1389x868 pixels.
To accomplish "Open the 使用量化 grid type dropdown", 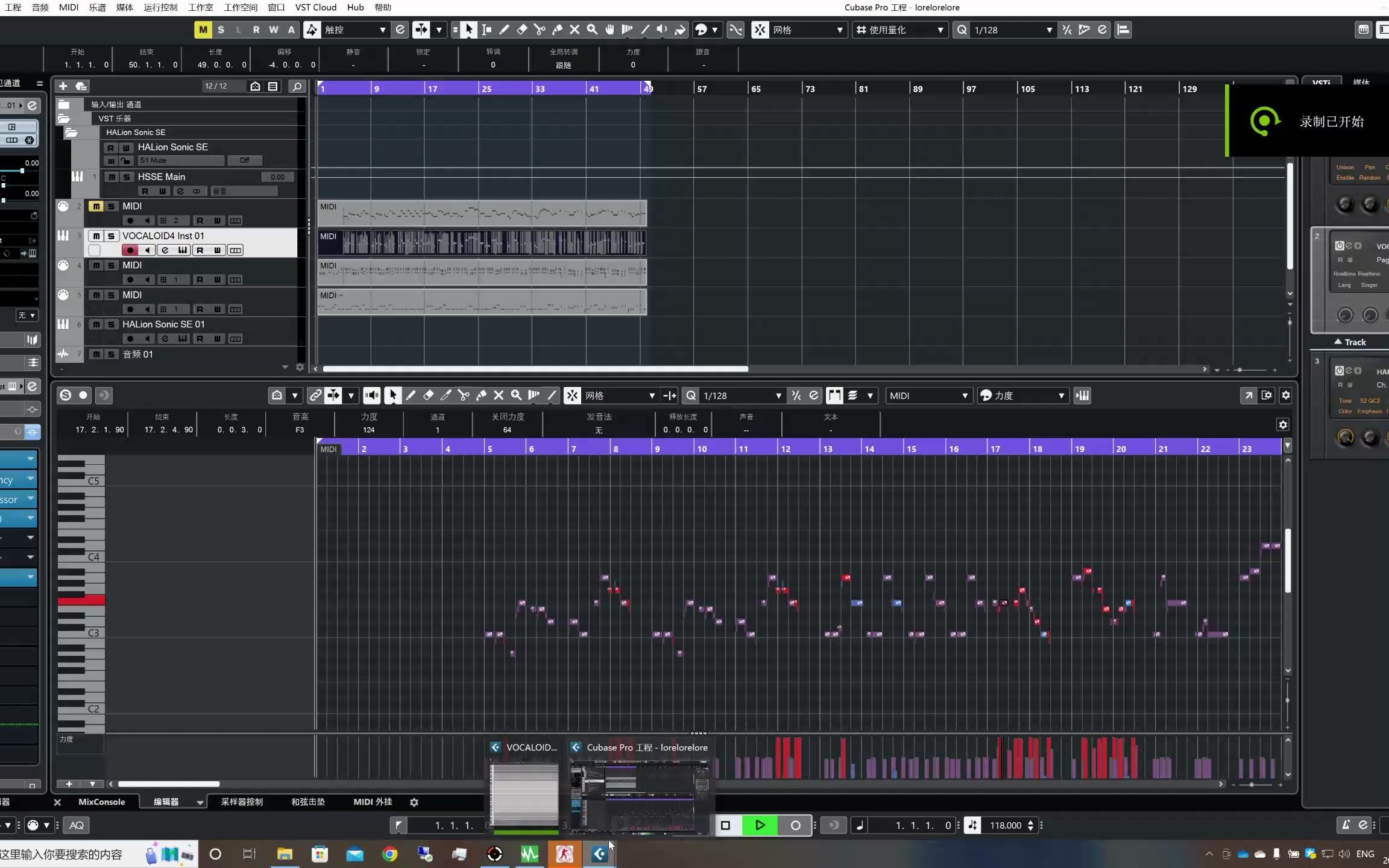I will (x=899, y=30).
